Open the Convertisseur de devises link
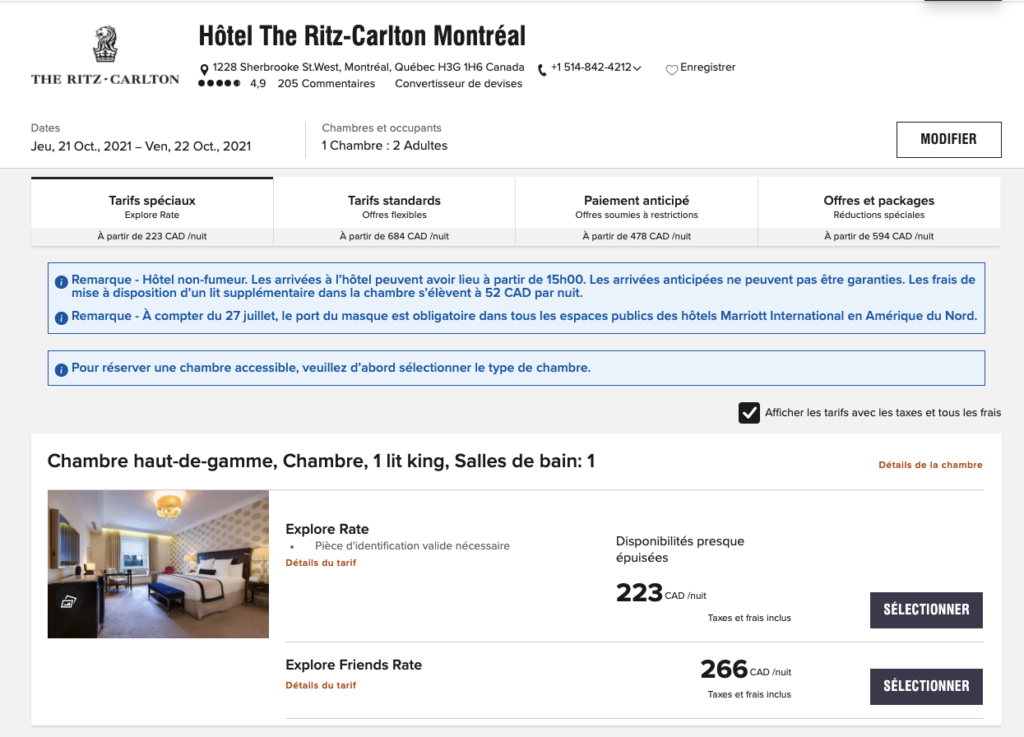The height and width of the screenshot is (737, 1024). pos(458,84)
